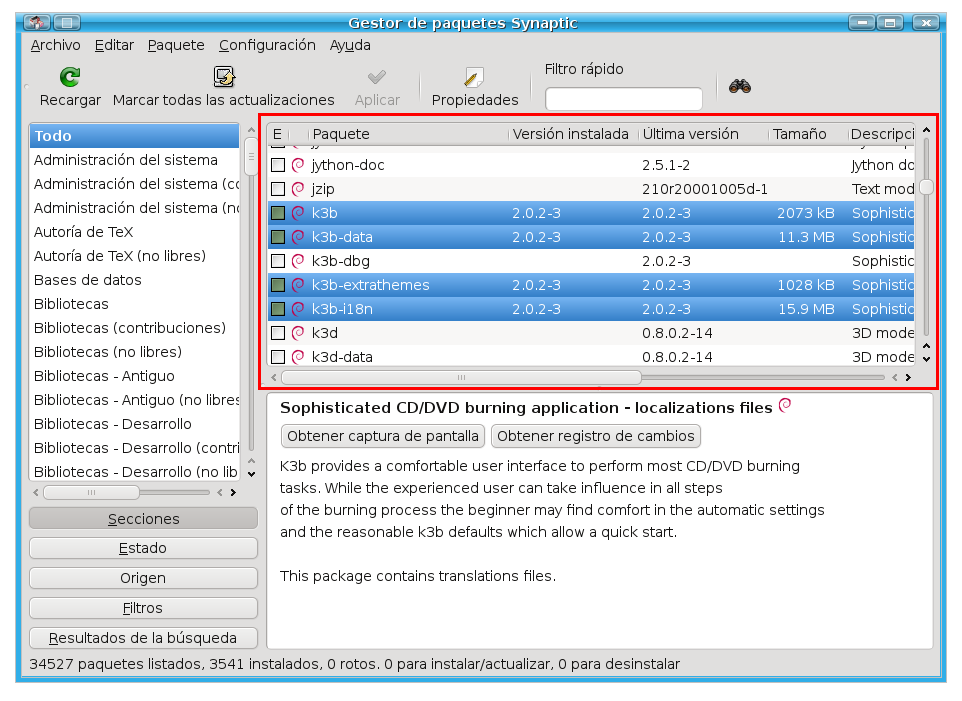Click the Aplicar checkmark icon
This screenshot has width=962, height=701.
[377, 77]
